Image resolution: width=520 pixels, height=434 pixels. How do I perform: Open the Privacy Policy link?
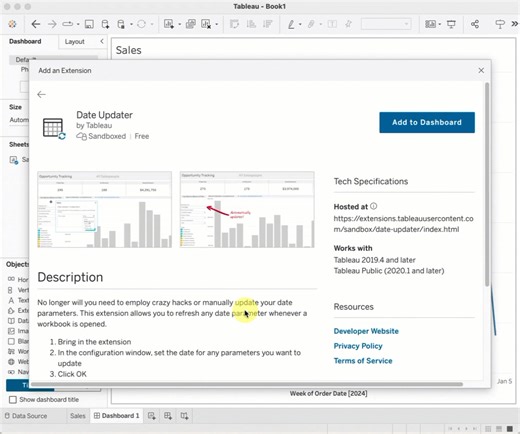(358, 346)
